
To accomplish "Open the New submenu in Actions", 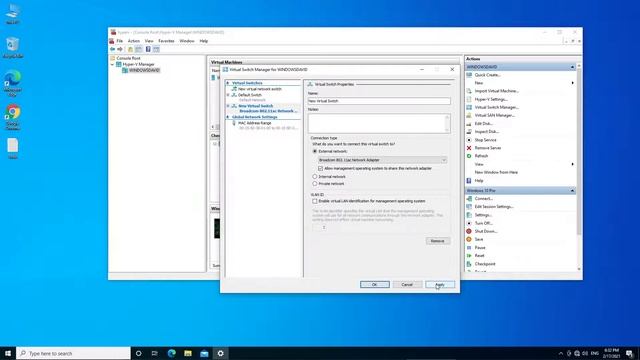I will point(520,83).
